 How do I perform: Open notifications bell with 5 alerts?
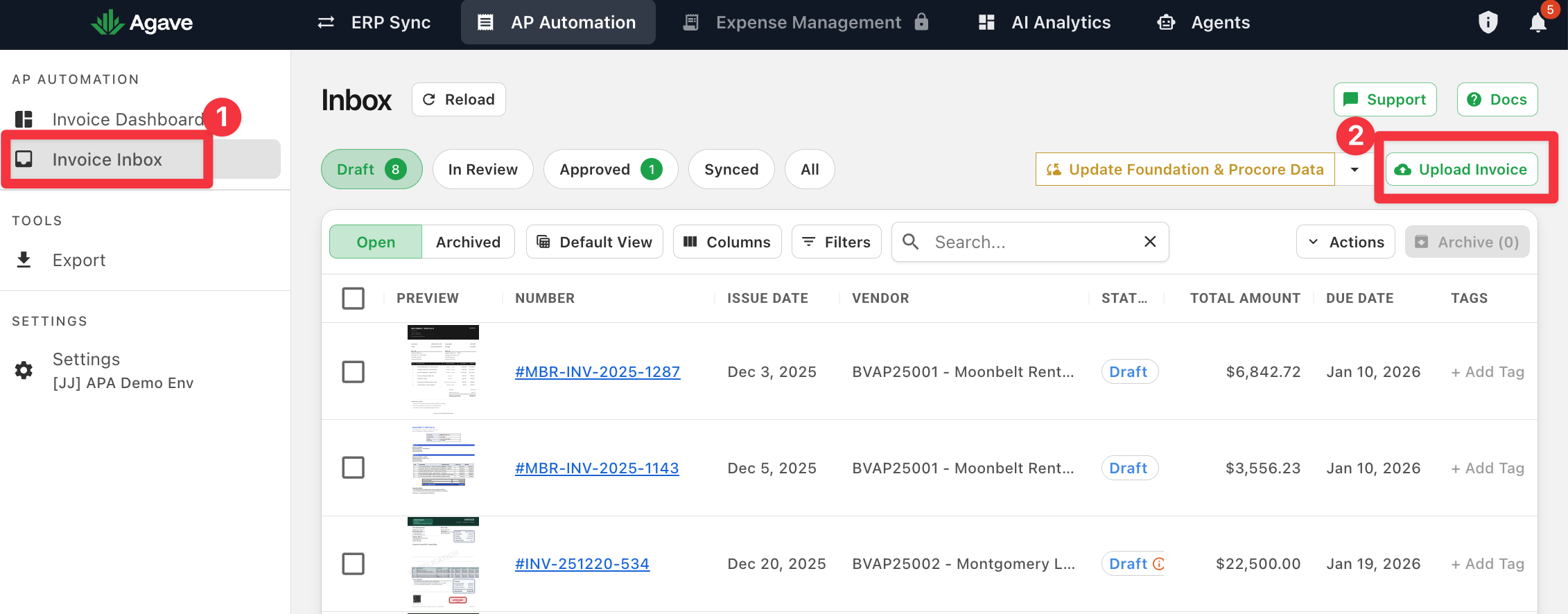(1538, 22)
